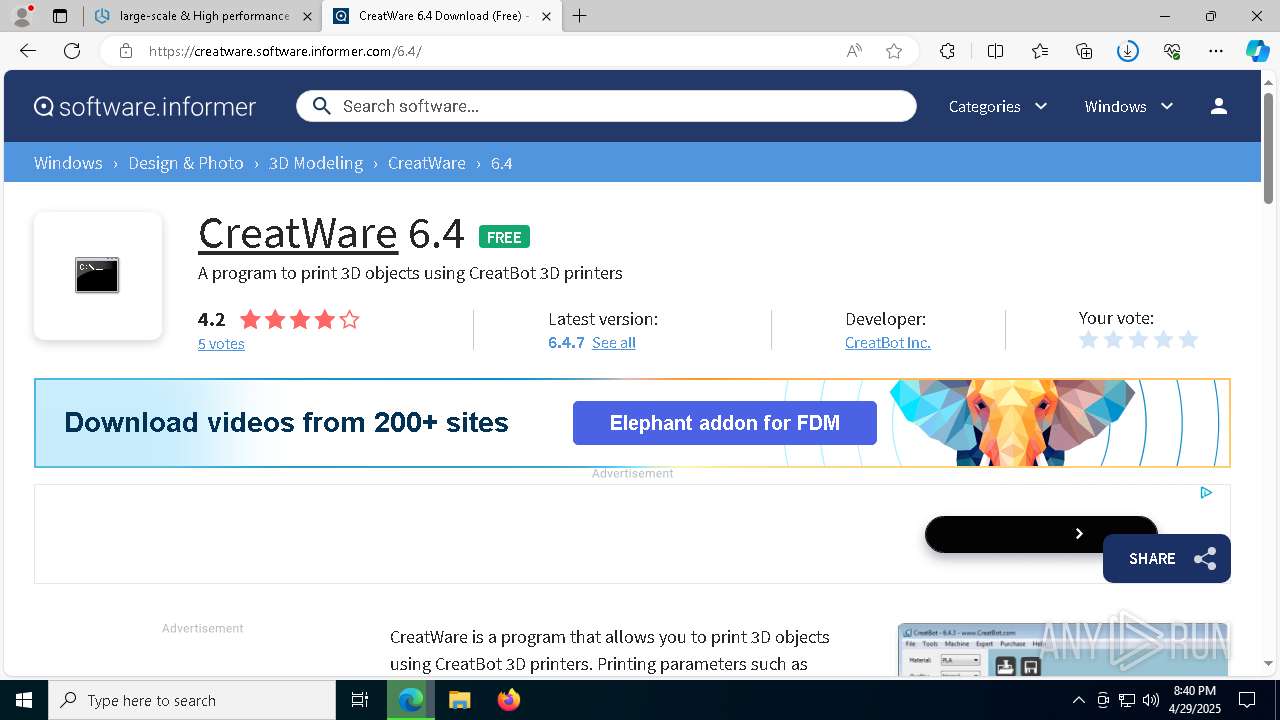This screenshot has height=720, width=1280.
Task: View site info via the lock icon
Action: (126, 51)
